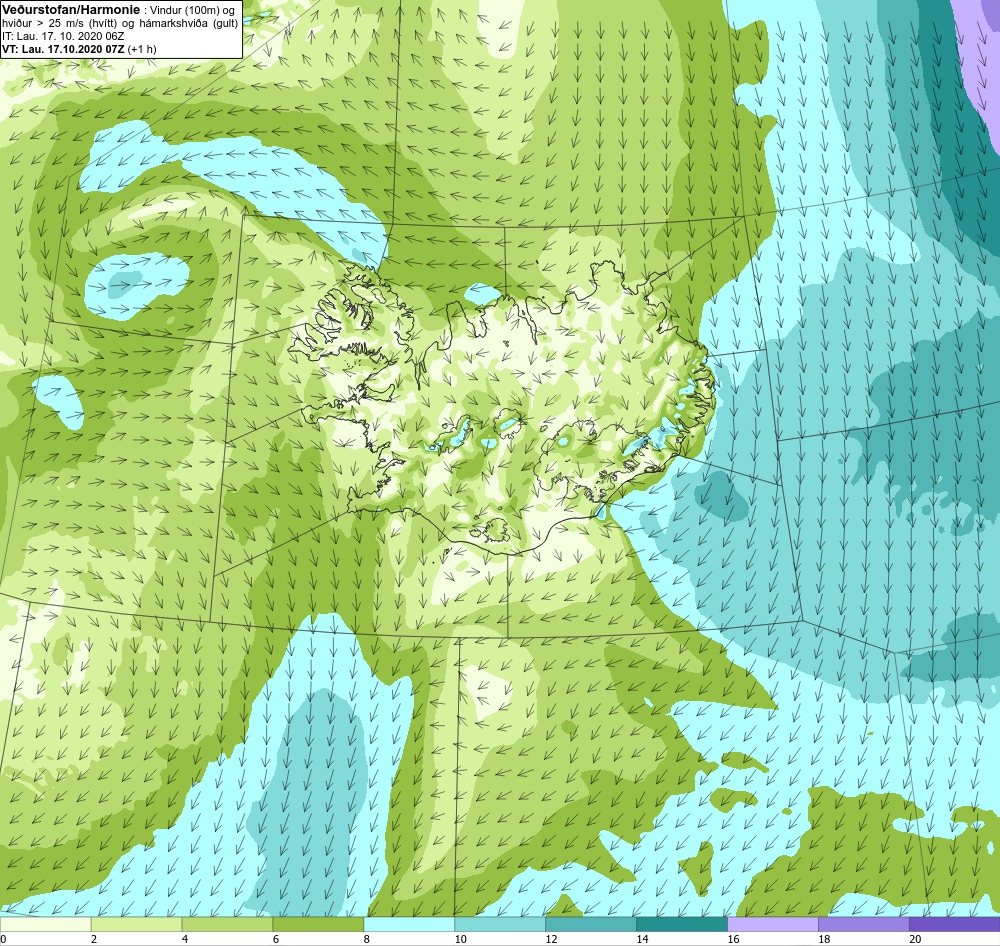1000x946 pixels.
Task: Click the 2–4 m/s light green legend swatch
Action: 136,924
